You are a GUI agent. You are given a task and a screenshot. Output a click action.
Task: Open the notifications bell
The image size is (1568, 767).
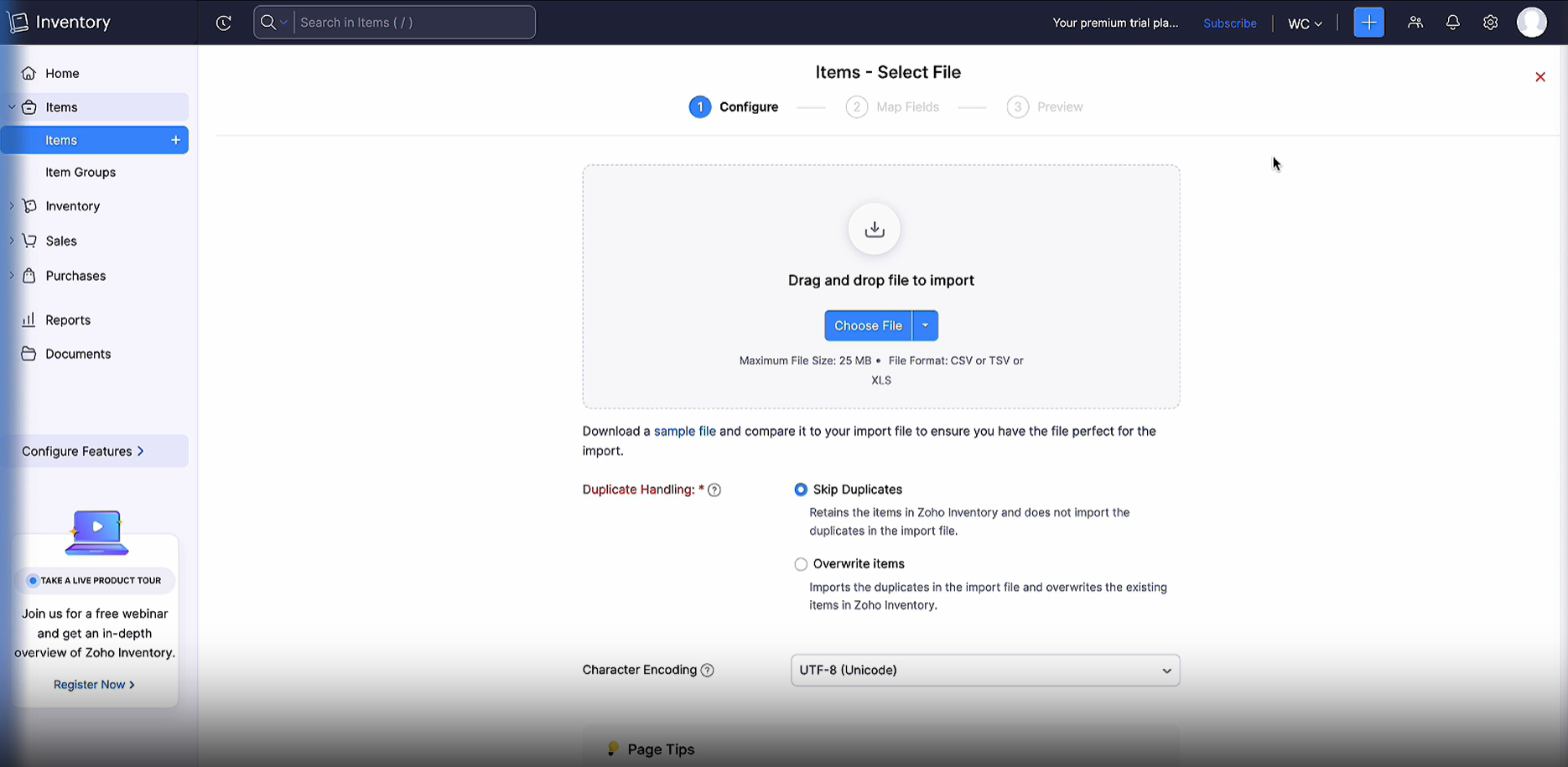(x=1453, y=23)
